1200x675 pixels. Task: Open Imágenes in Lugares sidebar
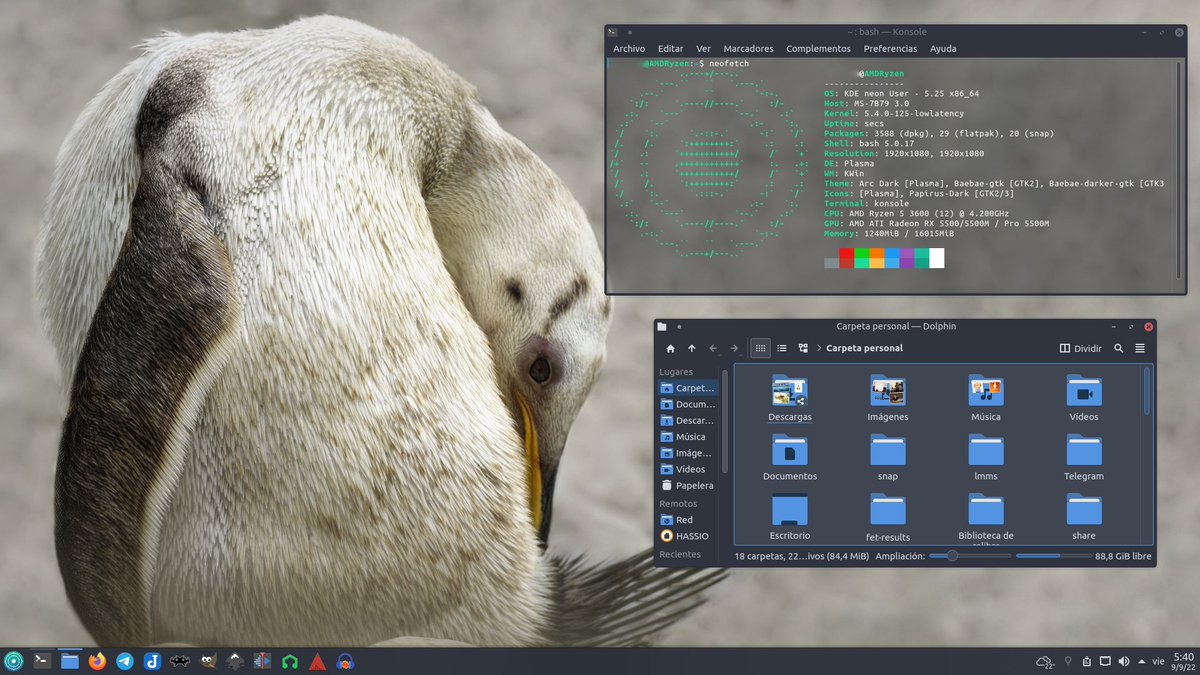[x=688, y=453]
